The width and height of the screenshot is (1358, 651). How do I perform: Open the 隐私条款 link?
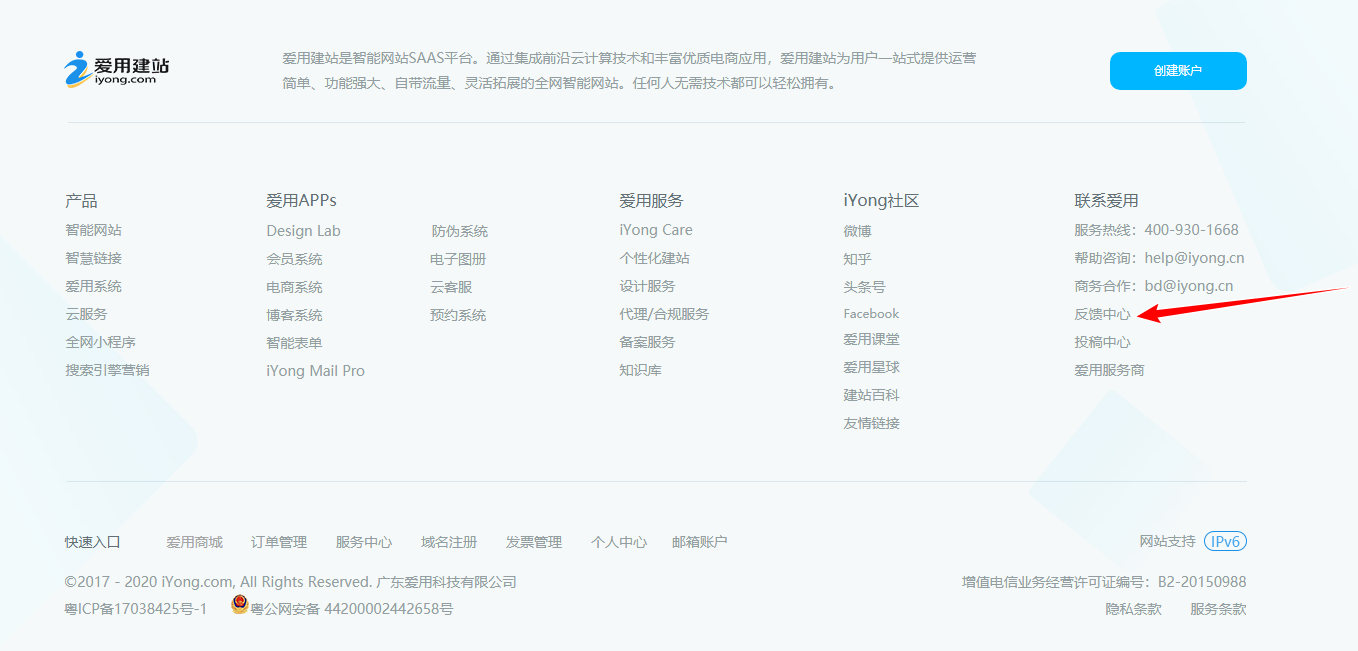1133,608
